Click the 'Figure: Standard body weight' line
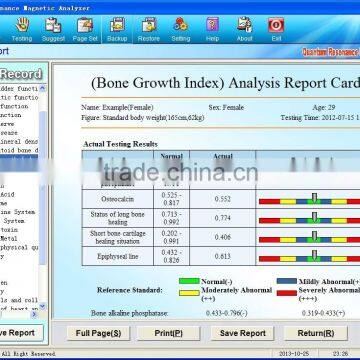Viewport: 360px width, 360px height. pos(143,118)
